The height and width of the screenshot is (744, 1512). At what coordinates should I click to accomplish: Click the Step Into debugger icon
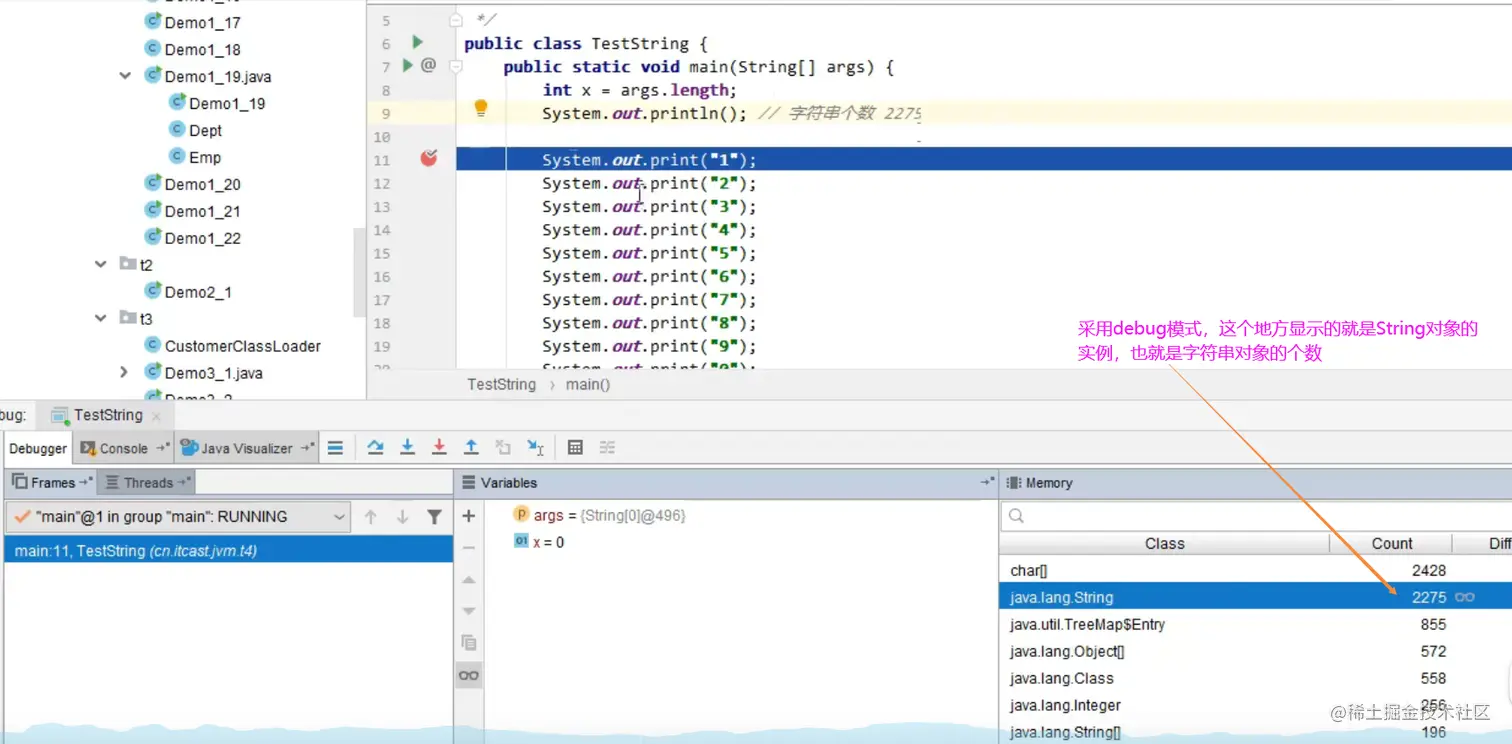(x=407, y=448)
